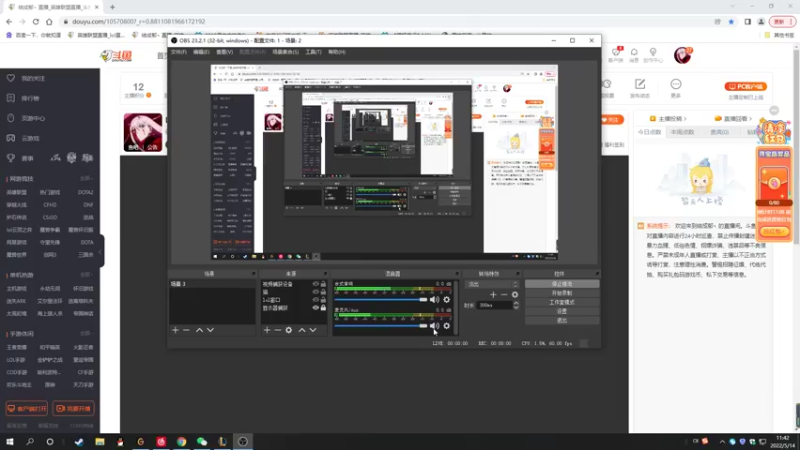Open OBS Tools menu (工具)
This screenshot has height=450, width=800.
point(313,52)
